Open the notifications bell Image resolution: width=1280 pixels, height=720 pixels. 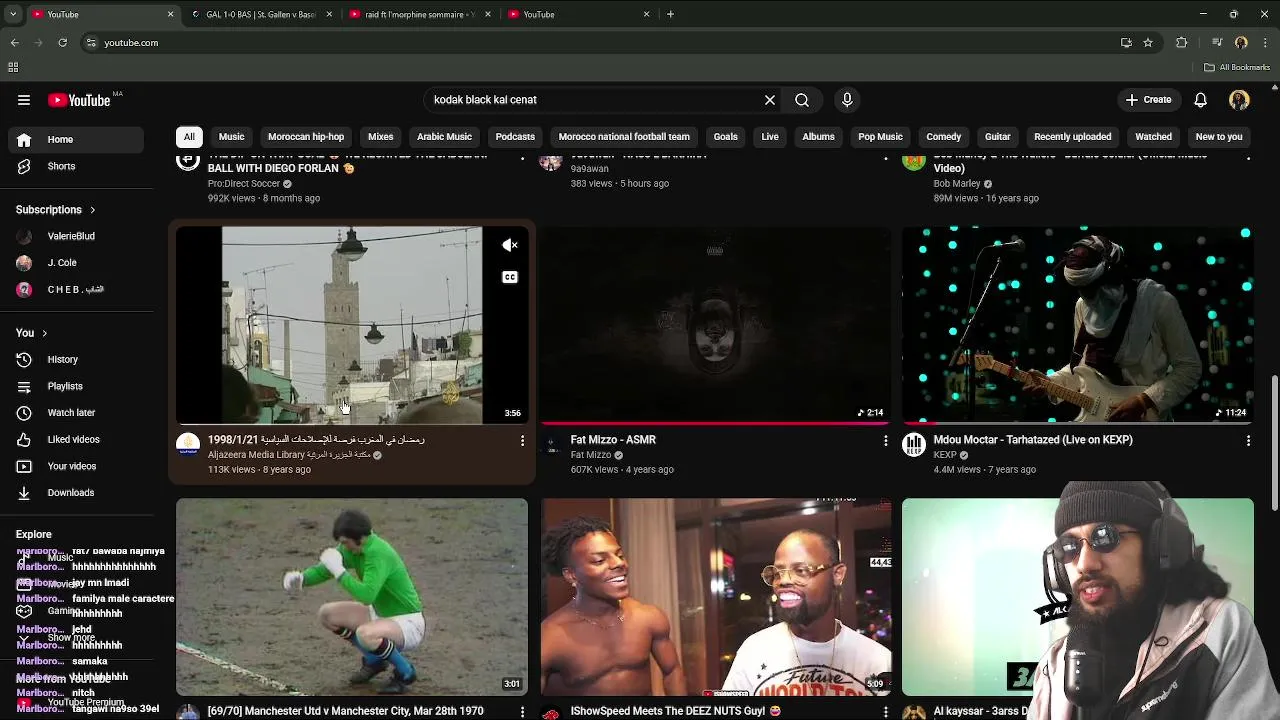1200,100
